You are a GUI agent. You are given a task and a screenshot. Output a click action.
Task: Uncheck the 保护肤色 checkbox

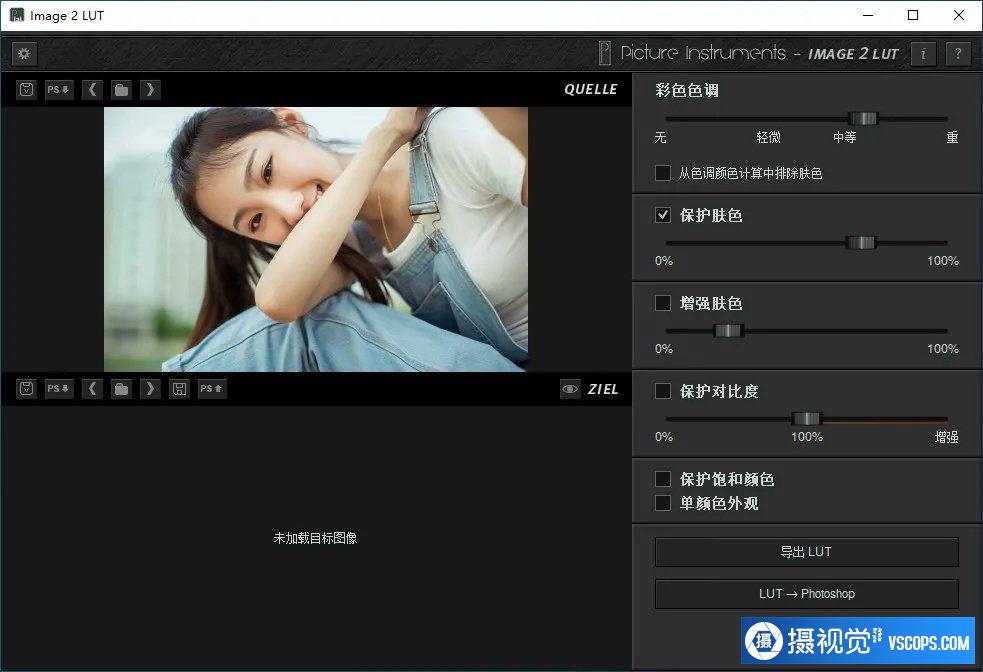click(x=663, y=215)
